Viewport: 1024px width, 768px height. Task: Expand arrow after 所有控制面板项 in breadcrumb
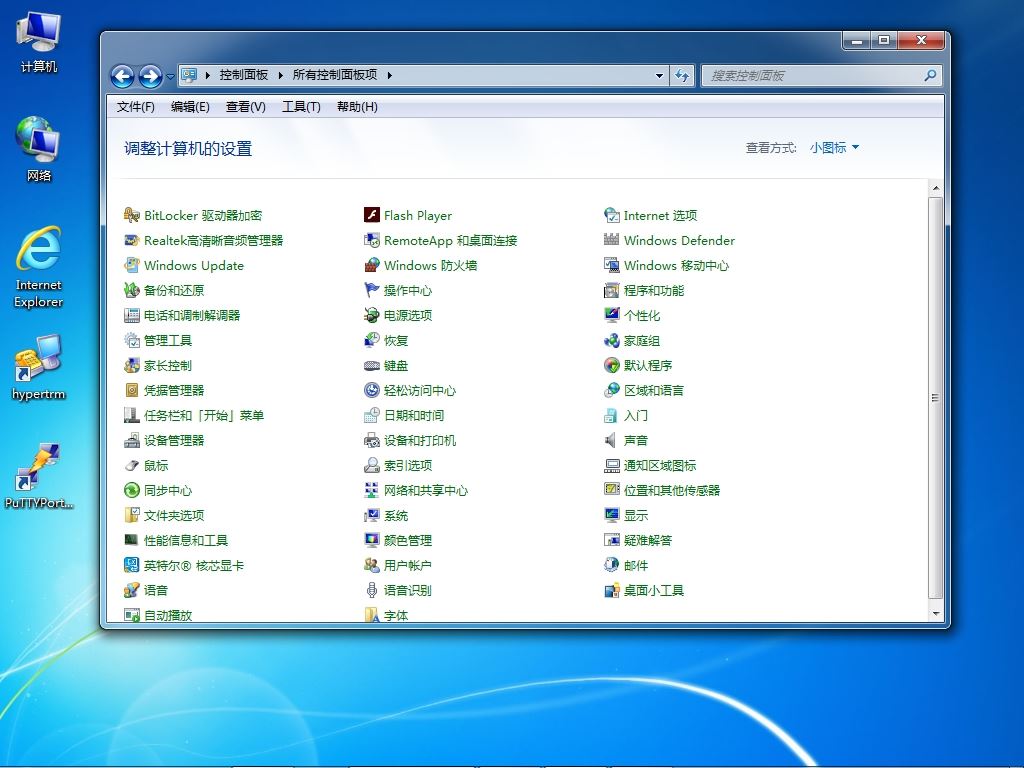coord(389,75)
